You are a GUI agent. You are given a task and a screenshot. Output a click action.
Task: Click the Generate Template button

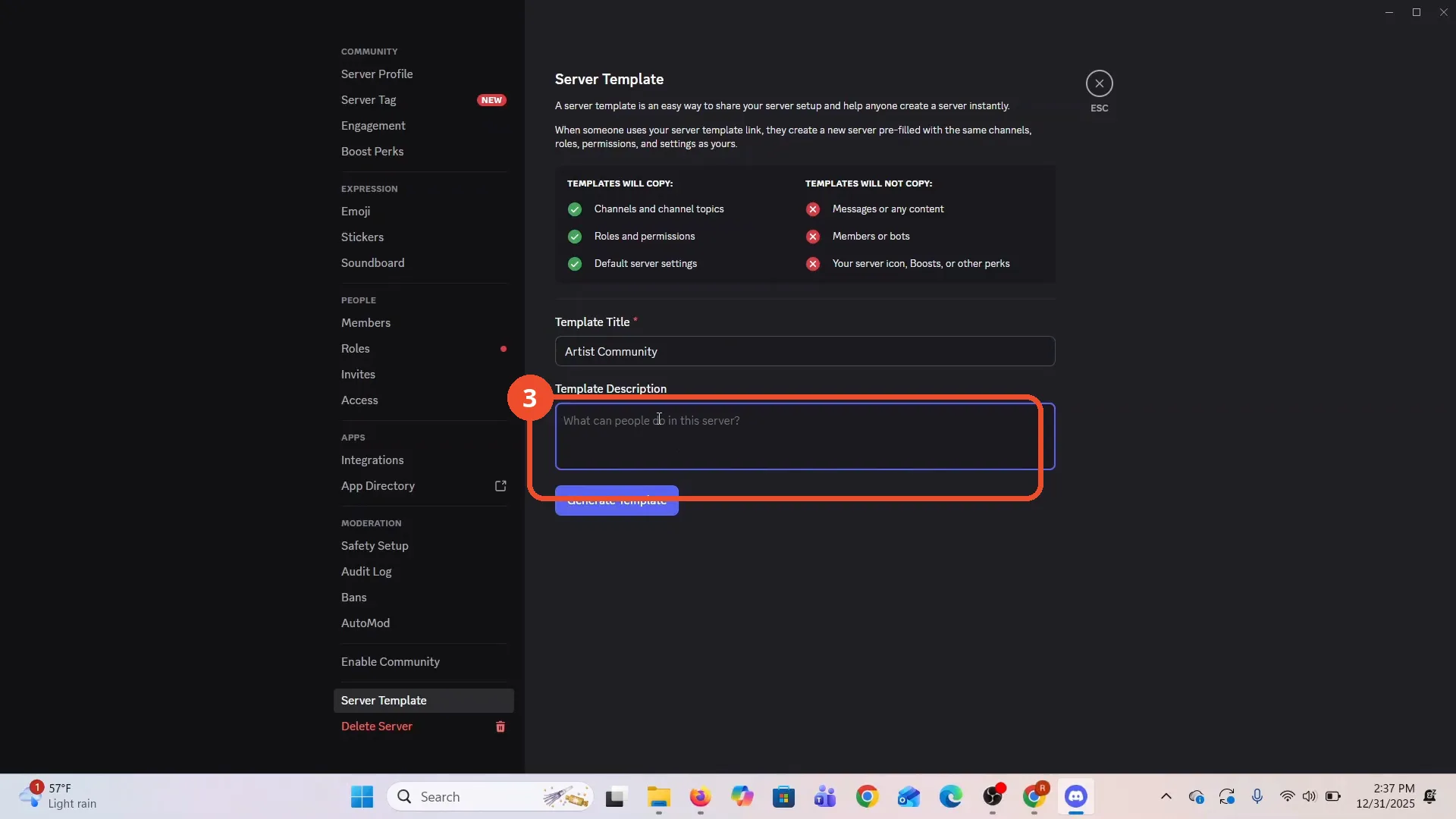pos(617,500)
